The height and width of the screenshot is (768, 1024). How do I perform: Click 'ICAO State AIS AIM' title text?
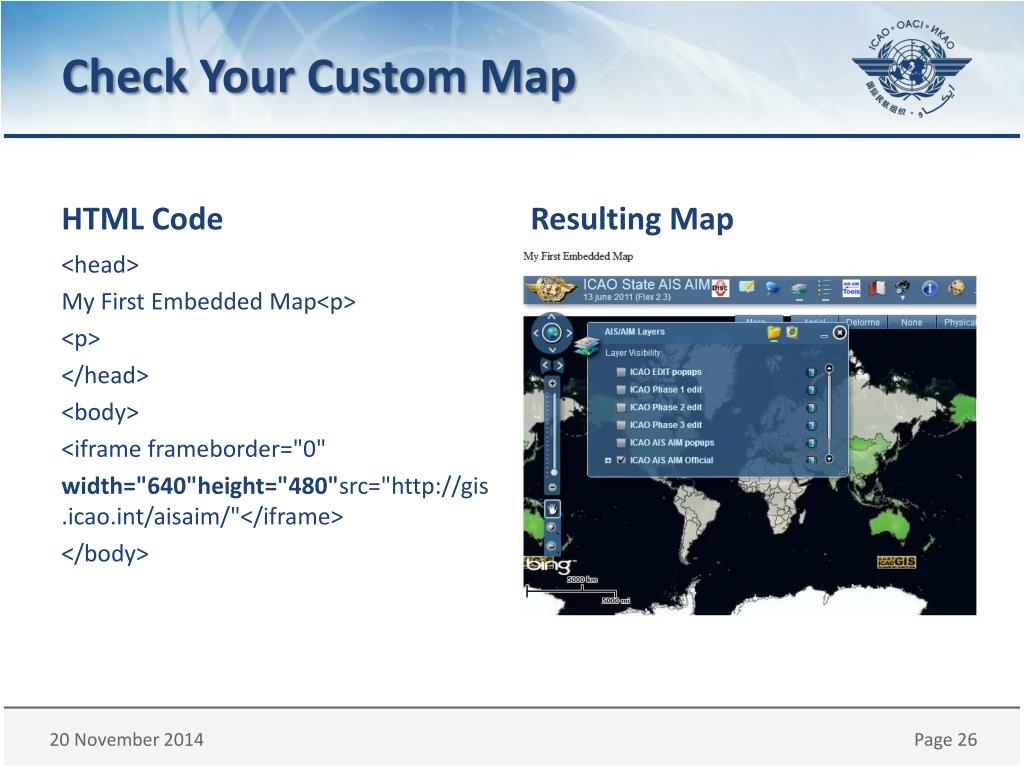(x=647, y=284)
